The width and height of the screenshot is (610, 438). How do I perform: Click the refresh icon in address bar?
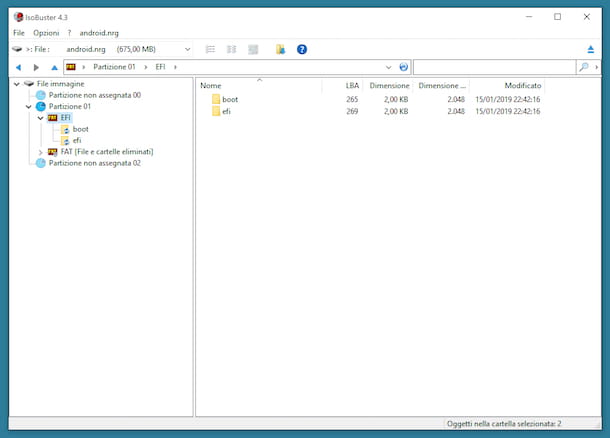403,67
